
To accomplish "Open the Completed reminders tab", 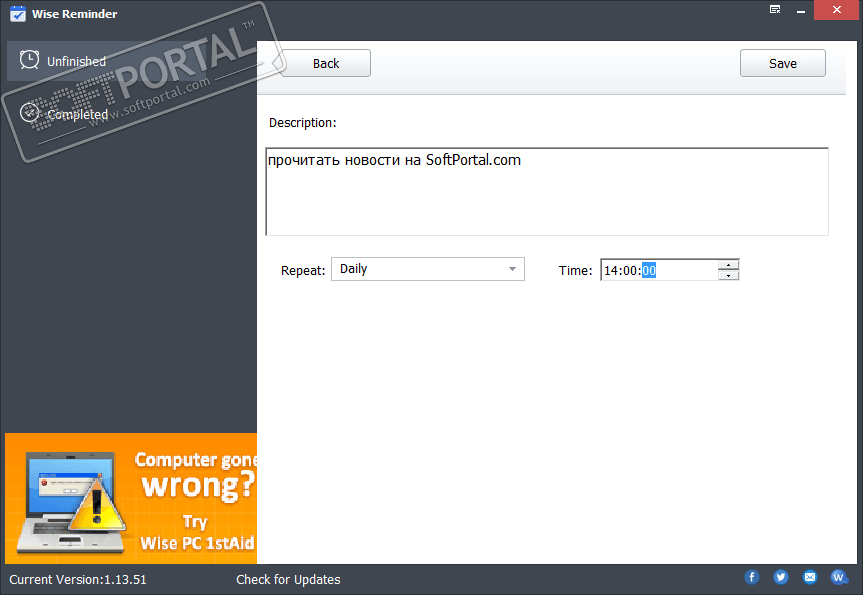I will [132, 114].
